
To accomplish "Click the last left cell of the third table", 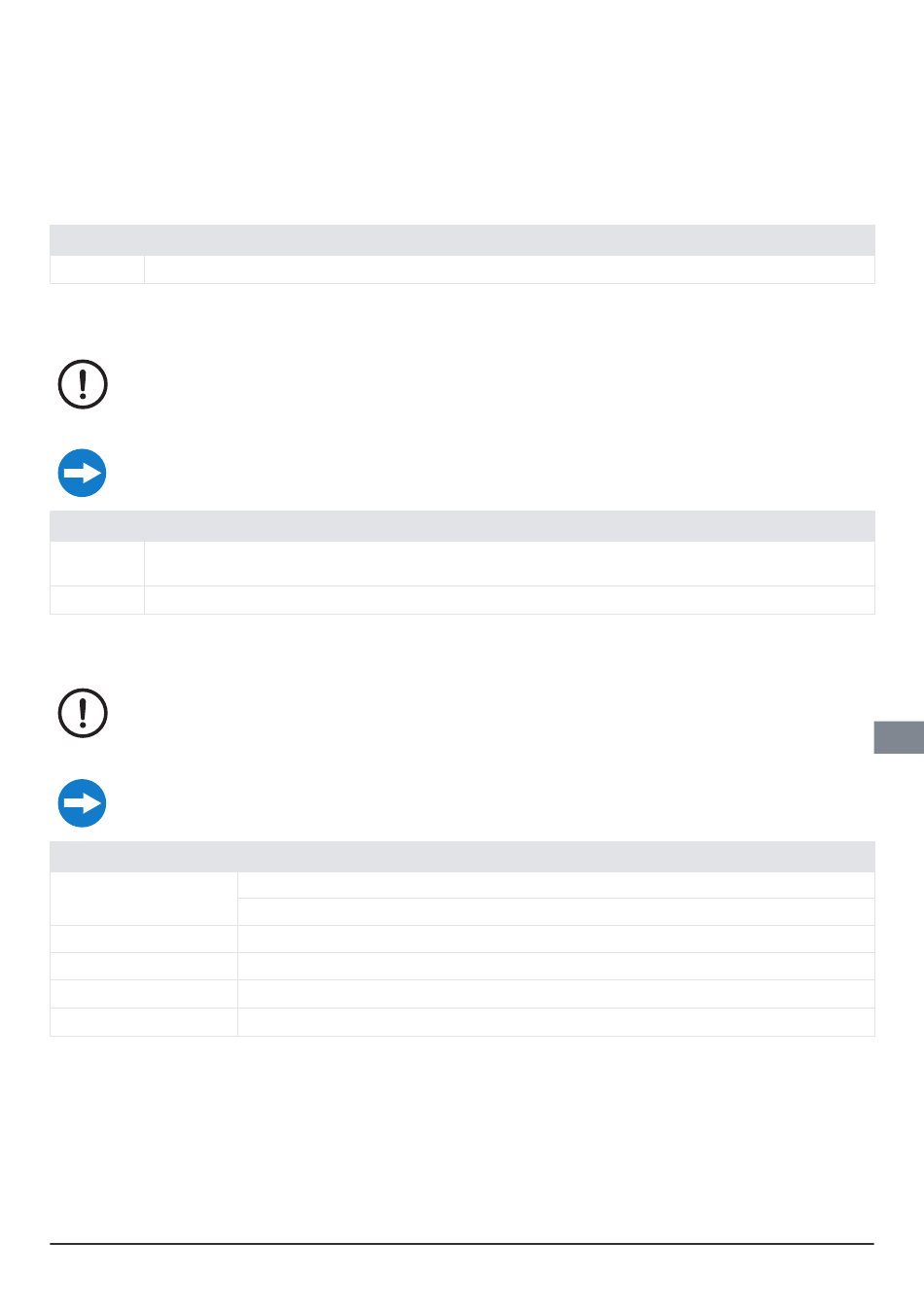I will point(144,1022).
